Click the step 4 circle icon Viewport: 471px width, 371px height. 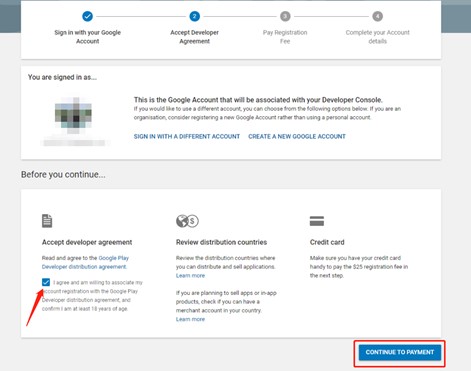(x=377, y=16)
